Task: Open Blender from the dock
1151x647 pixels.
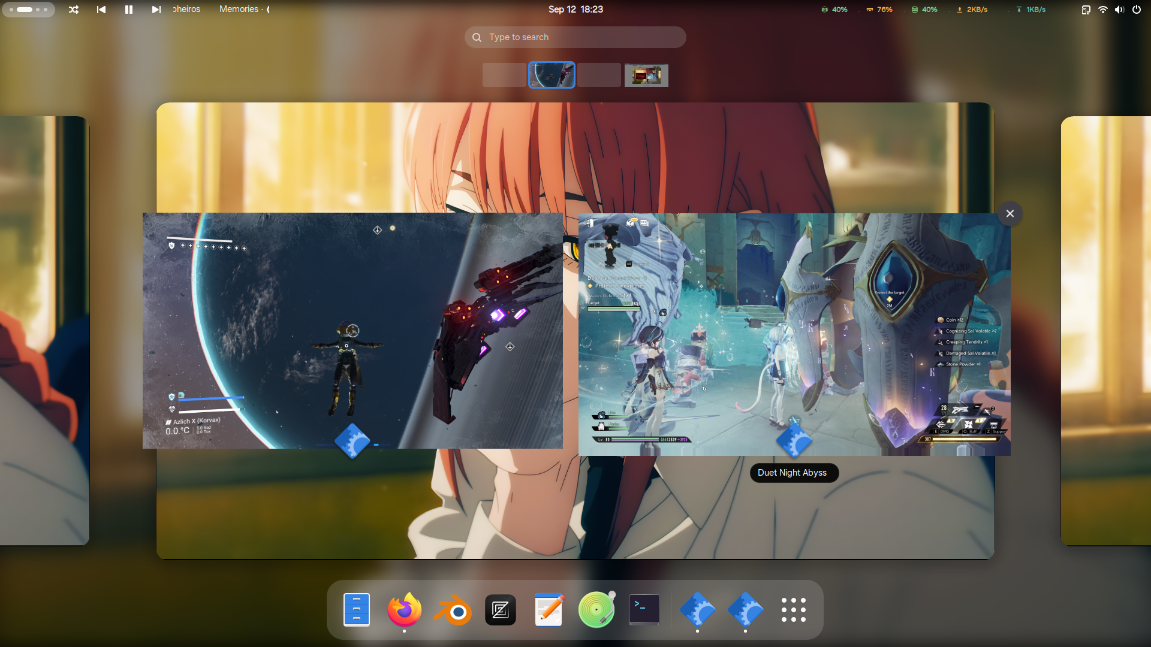Action: tap(452, 610)
